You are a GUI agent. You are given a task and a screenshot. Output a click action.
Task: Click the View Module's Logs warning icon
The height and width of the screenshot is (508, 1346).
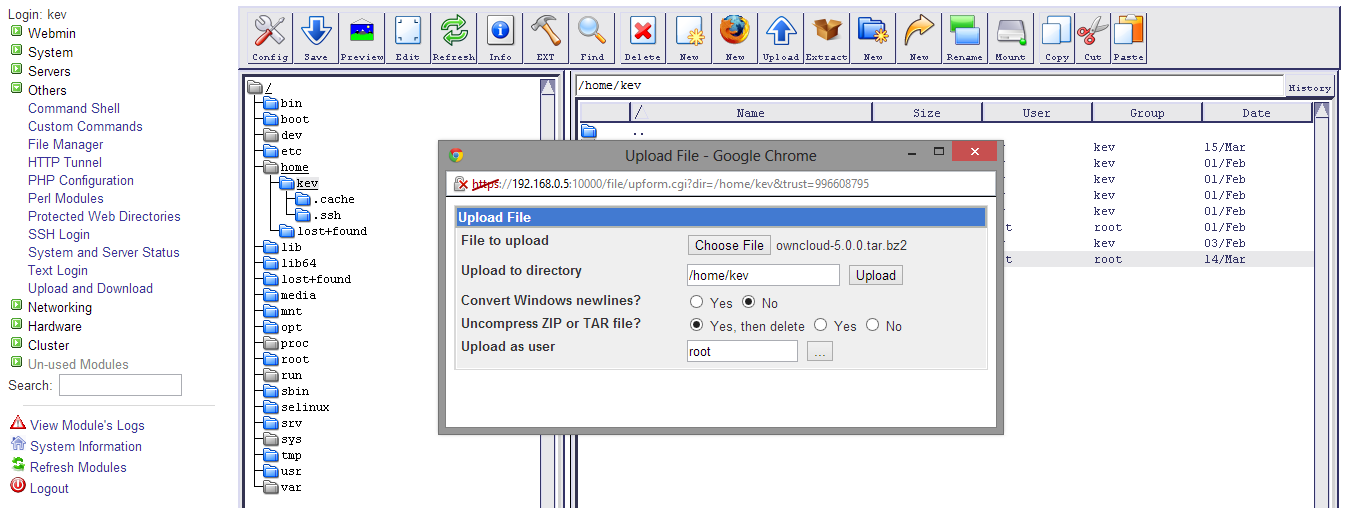pos(18,424)
